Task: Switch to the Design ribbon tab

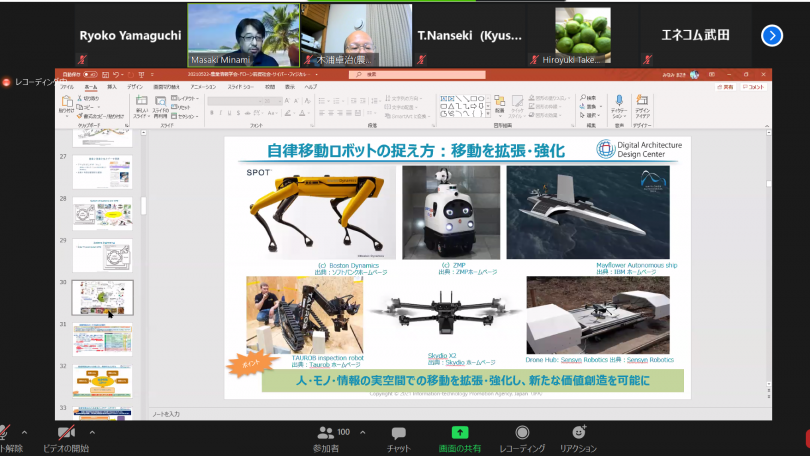Action: pyautogui.click(x=135, y=87)
